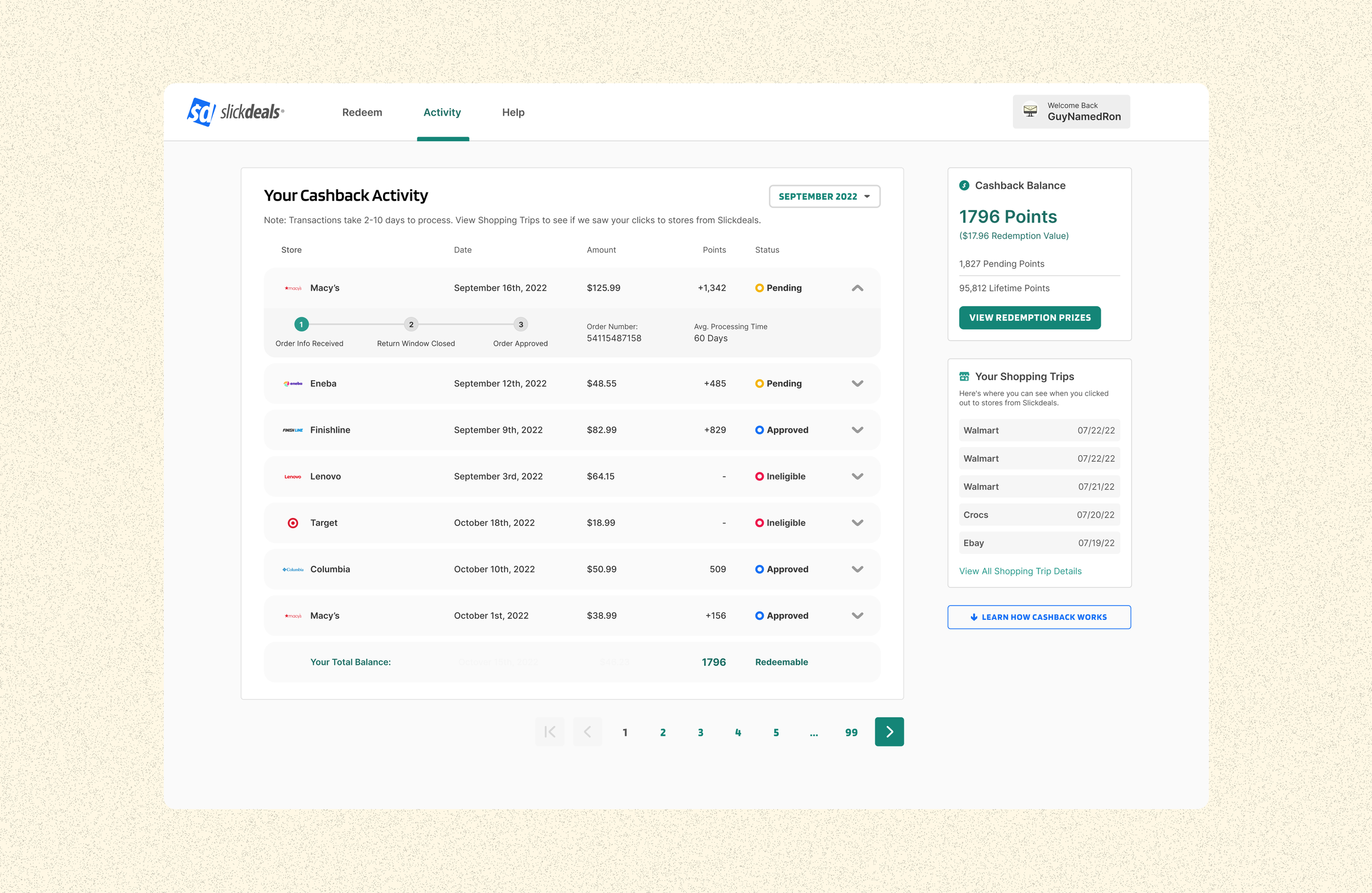
Task: Open the Redeem tab
Action: click(x=362, y=112)
